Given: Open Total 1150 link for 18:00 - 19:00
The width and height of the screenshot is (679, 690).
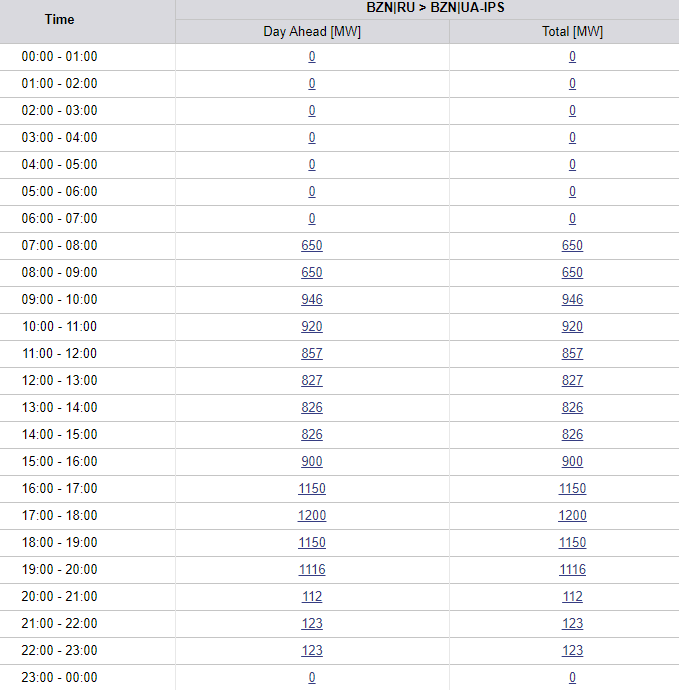Looking at the screenshot, I should point(572,542).
